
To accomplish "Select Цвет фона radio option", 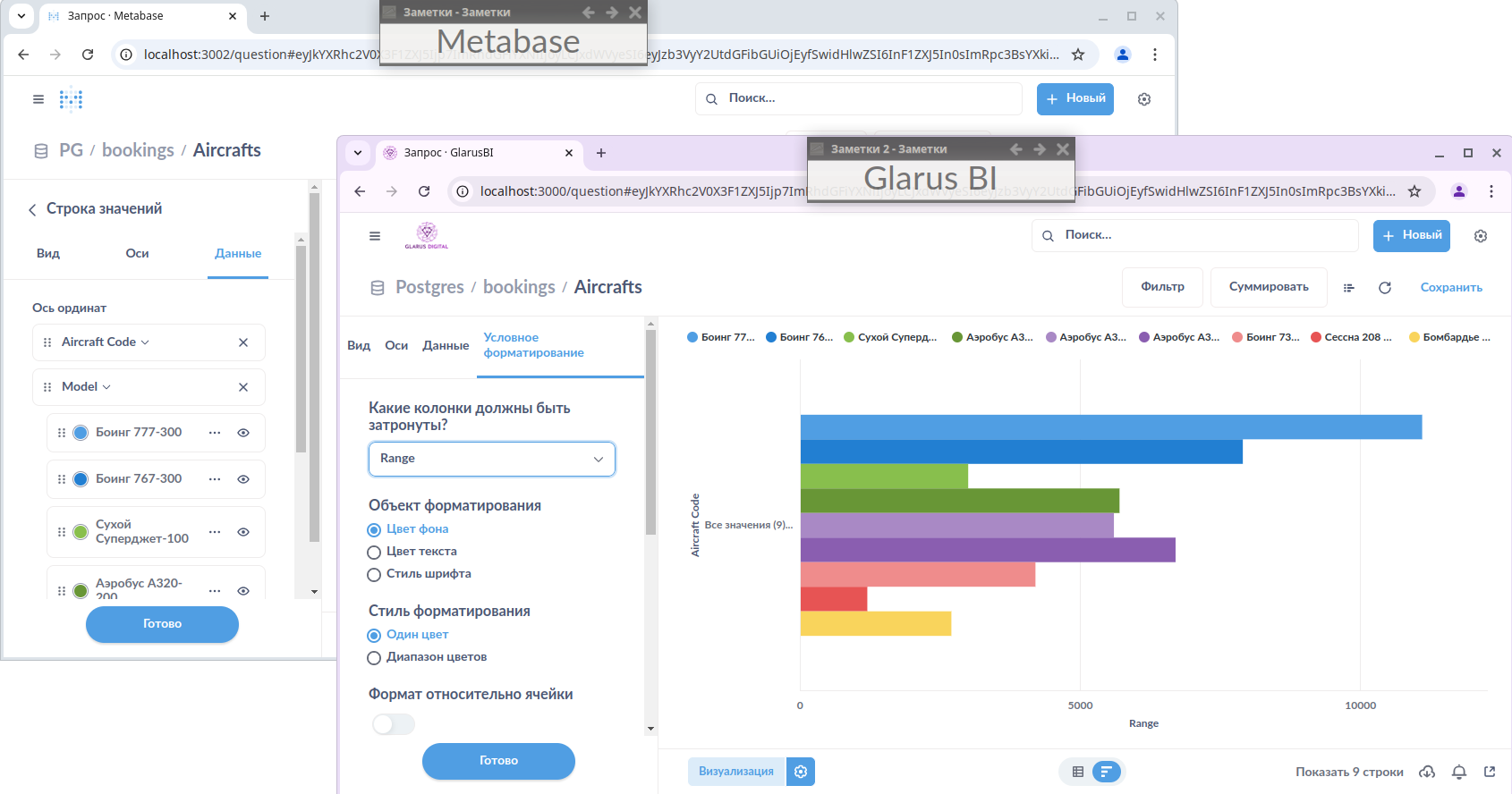I will 374,530.
